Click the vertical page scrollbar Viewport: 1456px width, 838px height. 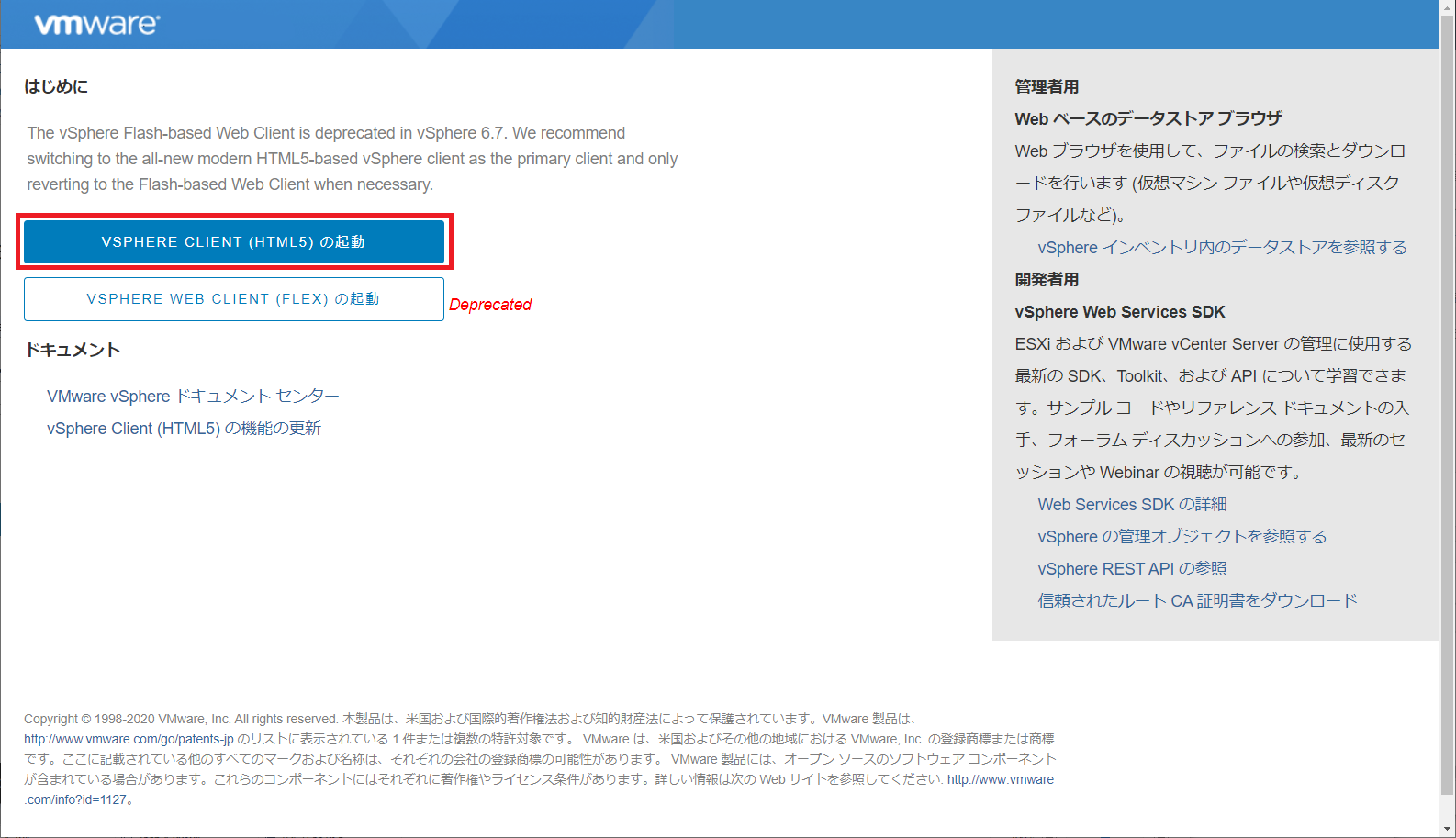point(1448,404)
